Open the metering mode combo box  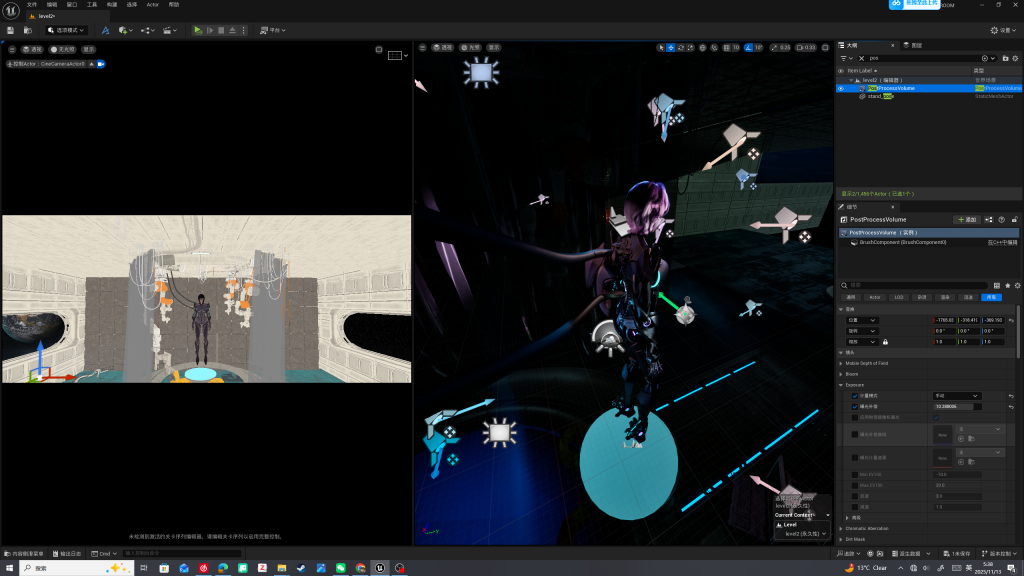click(x=955, y=396)
